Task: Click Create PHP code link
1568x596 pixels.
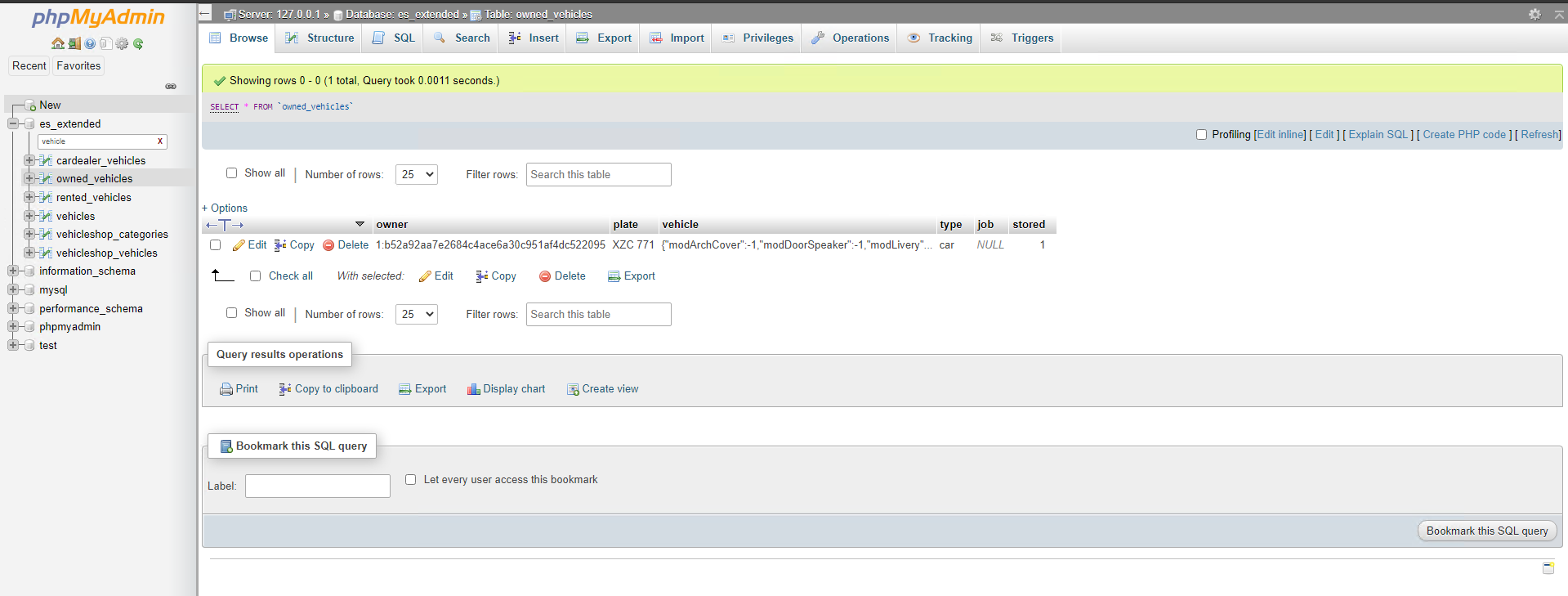Action: [1464, 135]
